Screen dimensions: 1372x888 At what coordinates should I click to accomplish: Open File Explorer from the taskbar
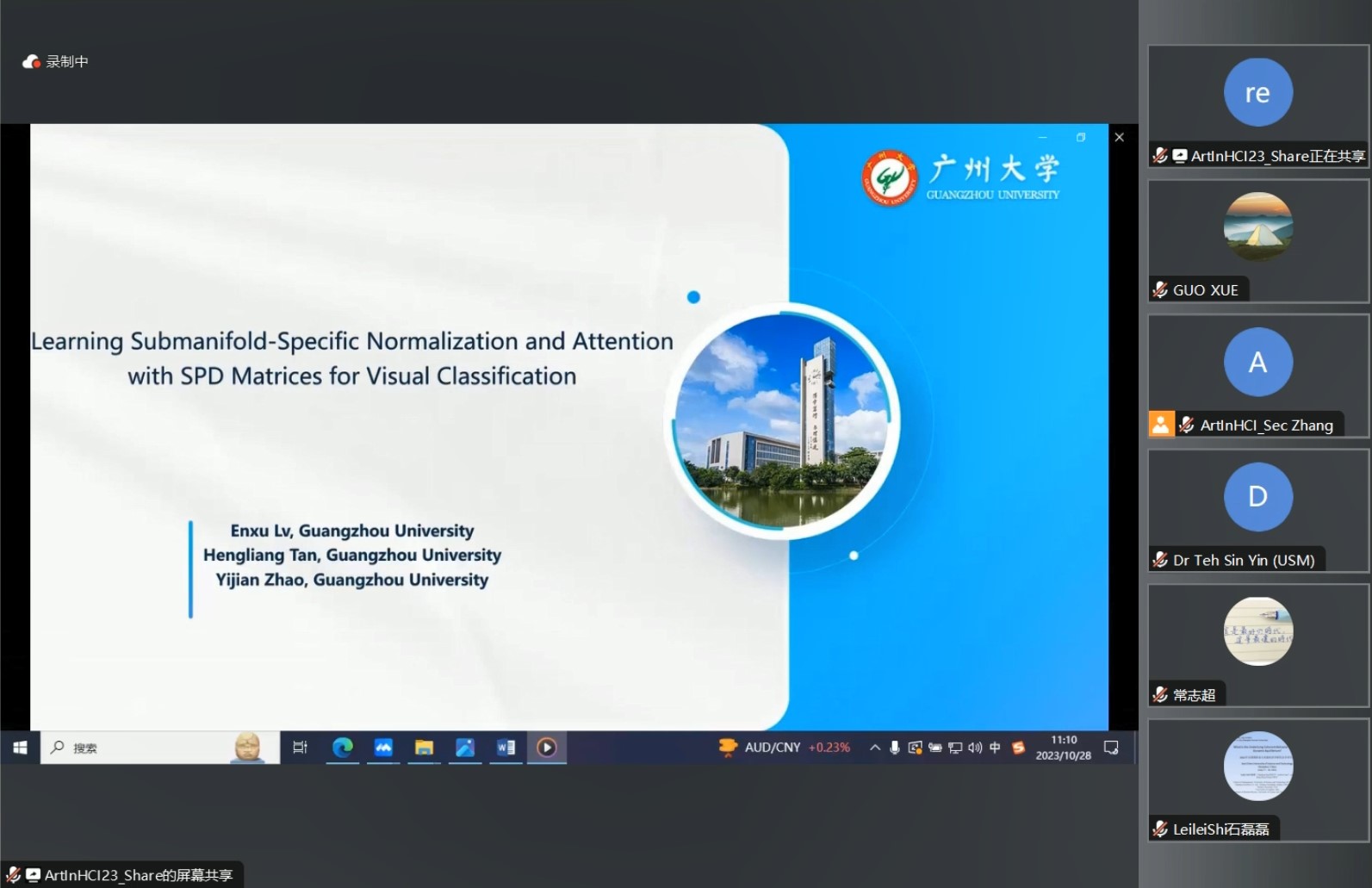coord(424,748)
